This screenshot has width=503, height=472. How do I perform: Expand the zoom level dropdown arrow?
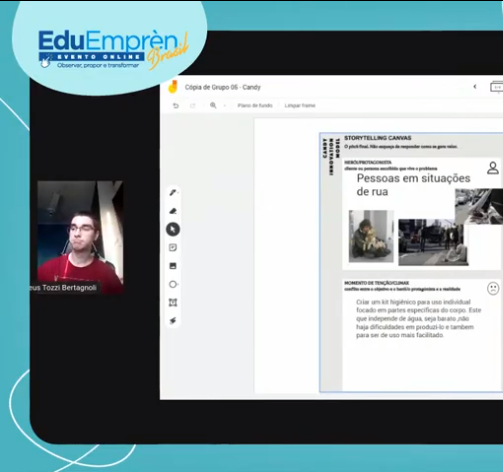225,106
